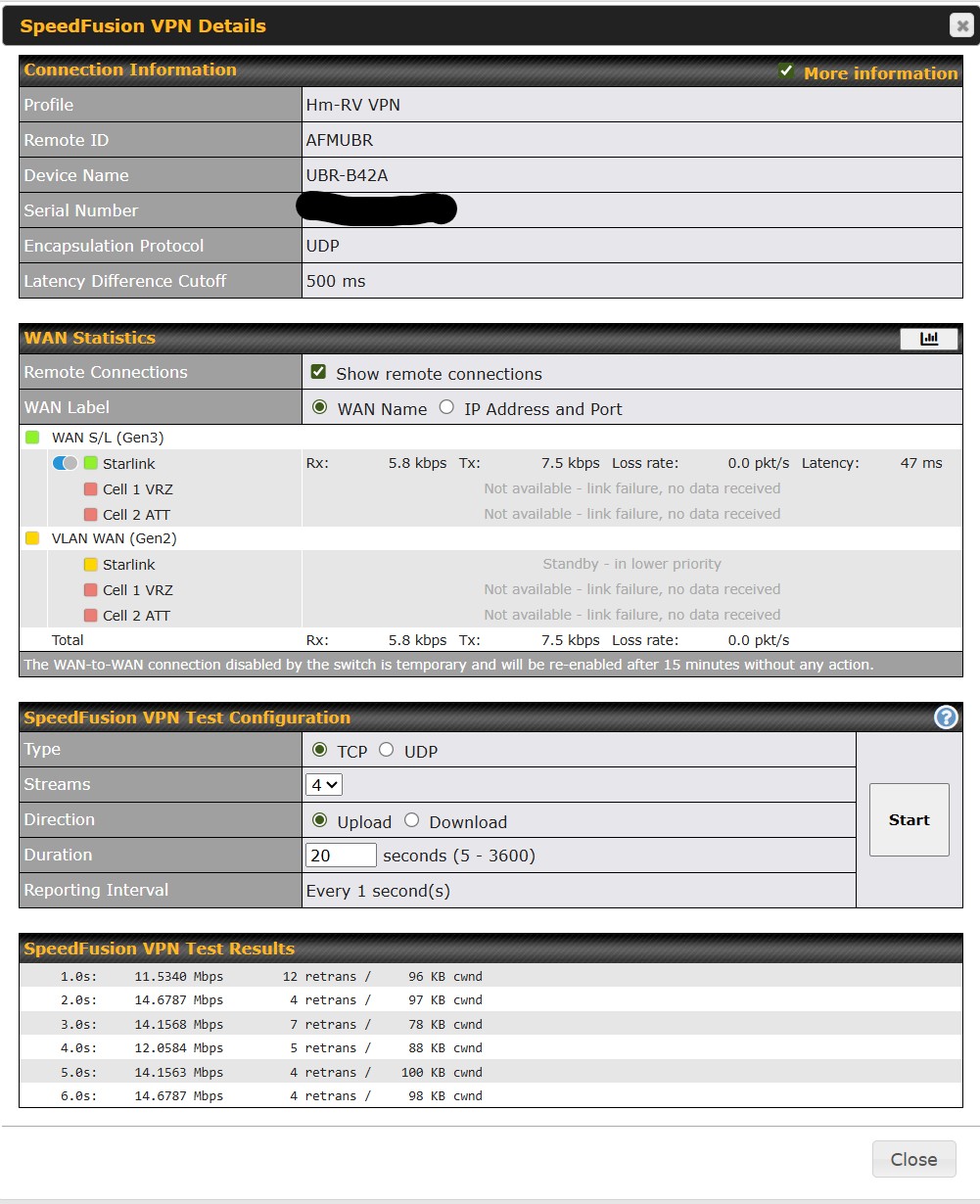
Task: Click the green WAN S/L (Gen3) status square
Action: coord(32,438)
